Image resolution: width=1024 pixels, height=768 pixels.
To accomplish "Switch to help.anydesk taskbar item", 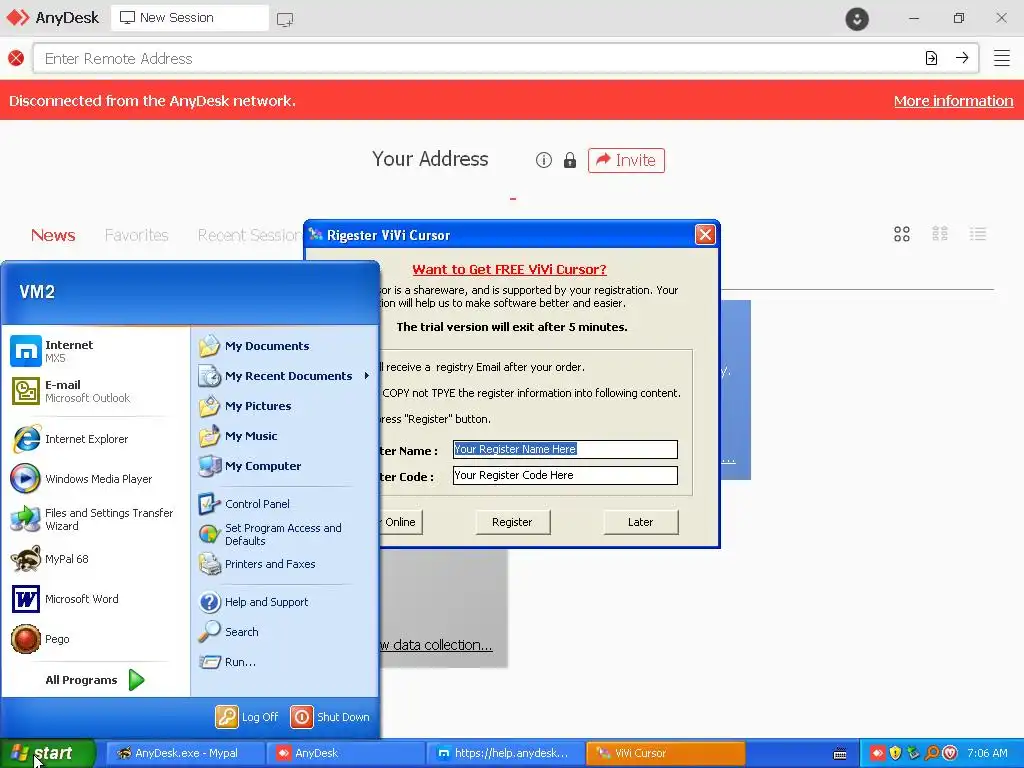I will (x=506, y=753).
